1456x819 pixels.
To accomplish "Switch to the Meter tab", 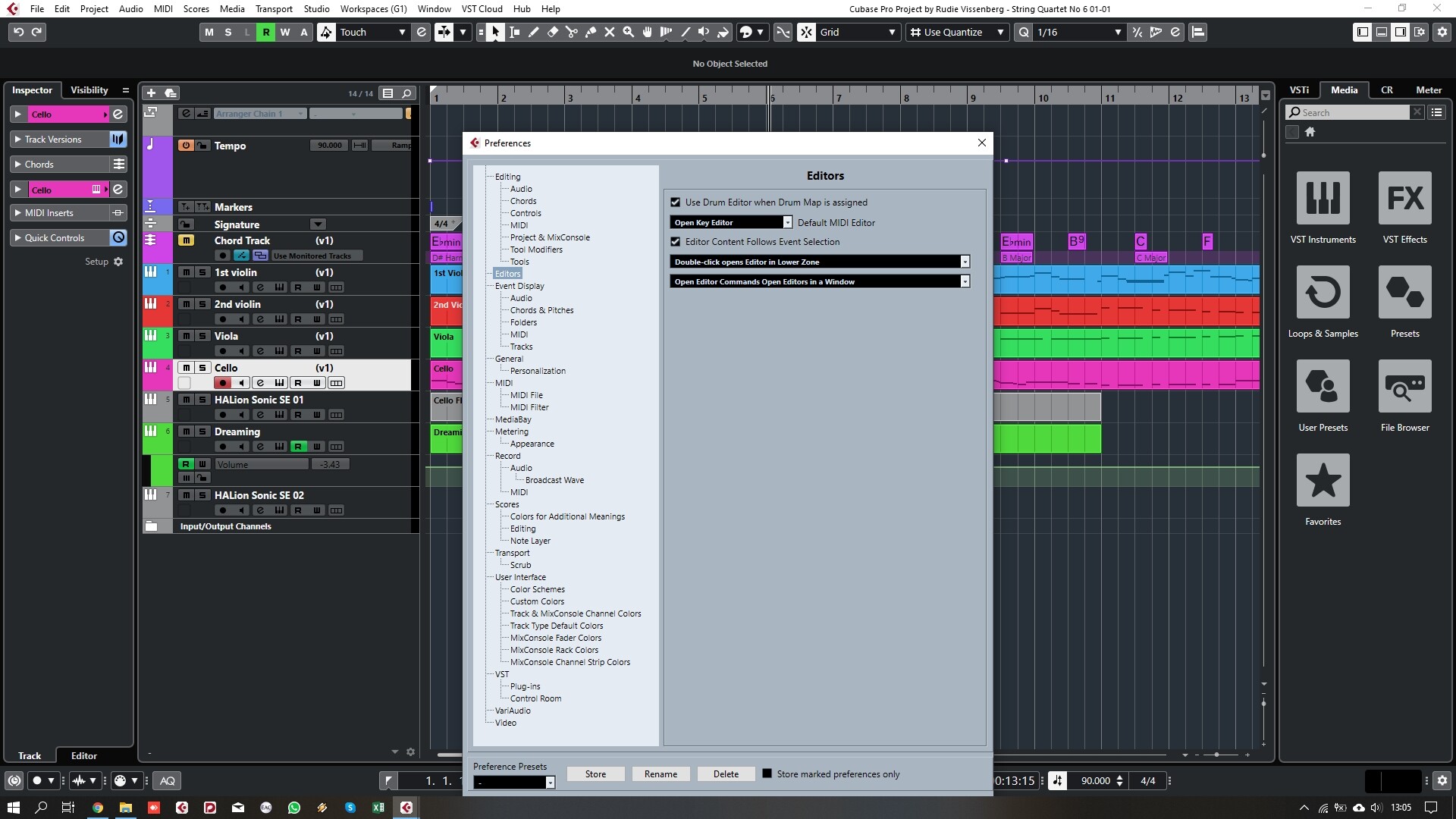I will (x=1429, y=89).
